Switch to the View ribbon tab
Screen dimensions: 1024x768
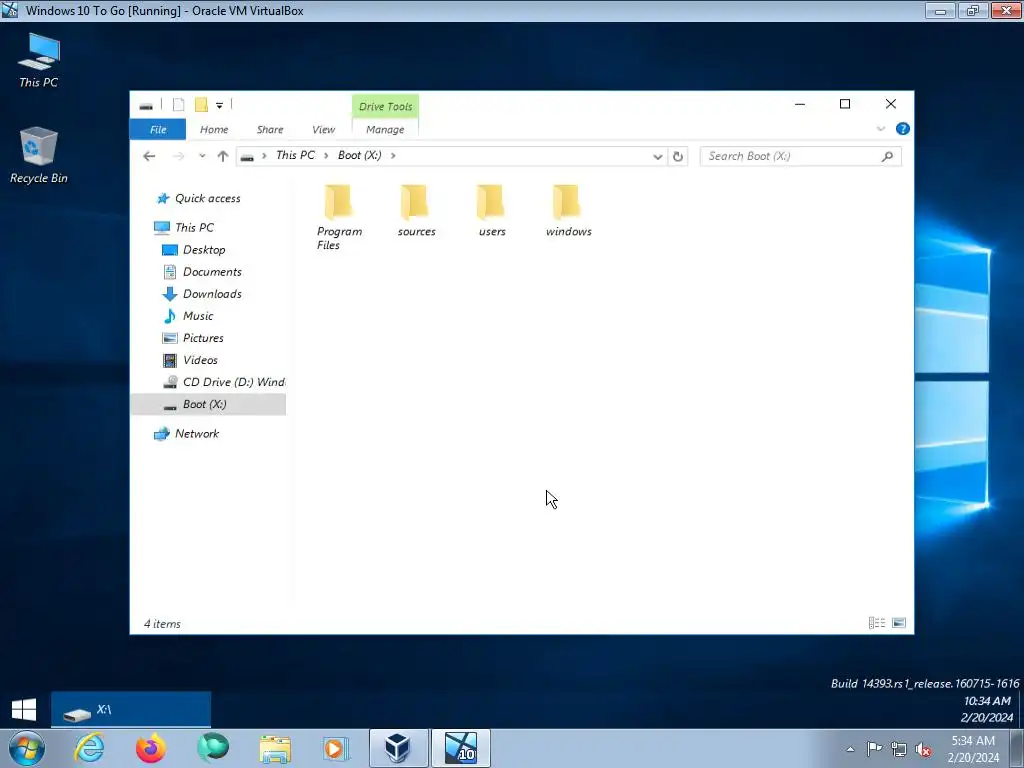click(323, 129)
